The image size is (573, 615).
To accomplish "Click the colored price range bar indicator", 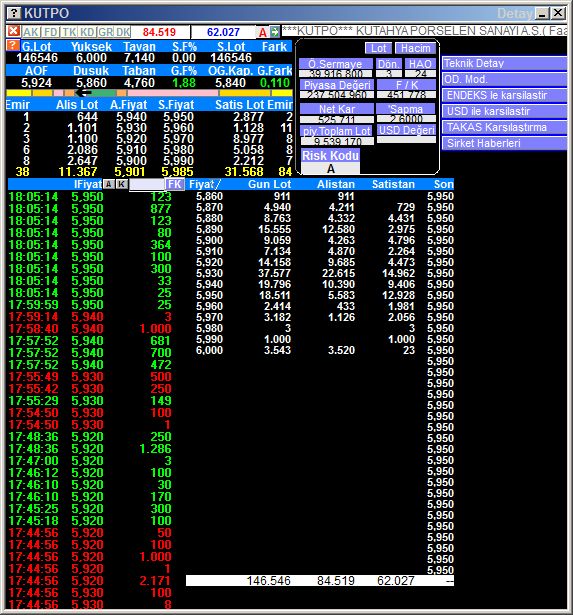I will tap(149, 93).
